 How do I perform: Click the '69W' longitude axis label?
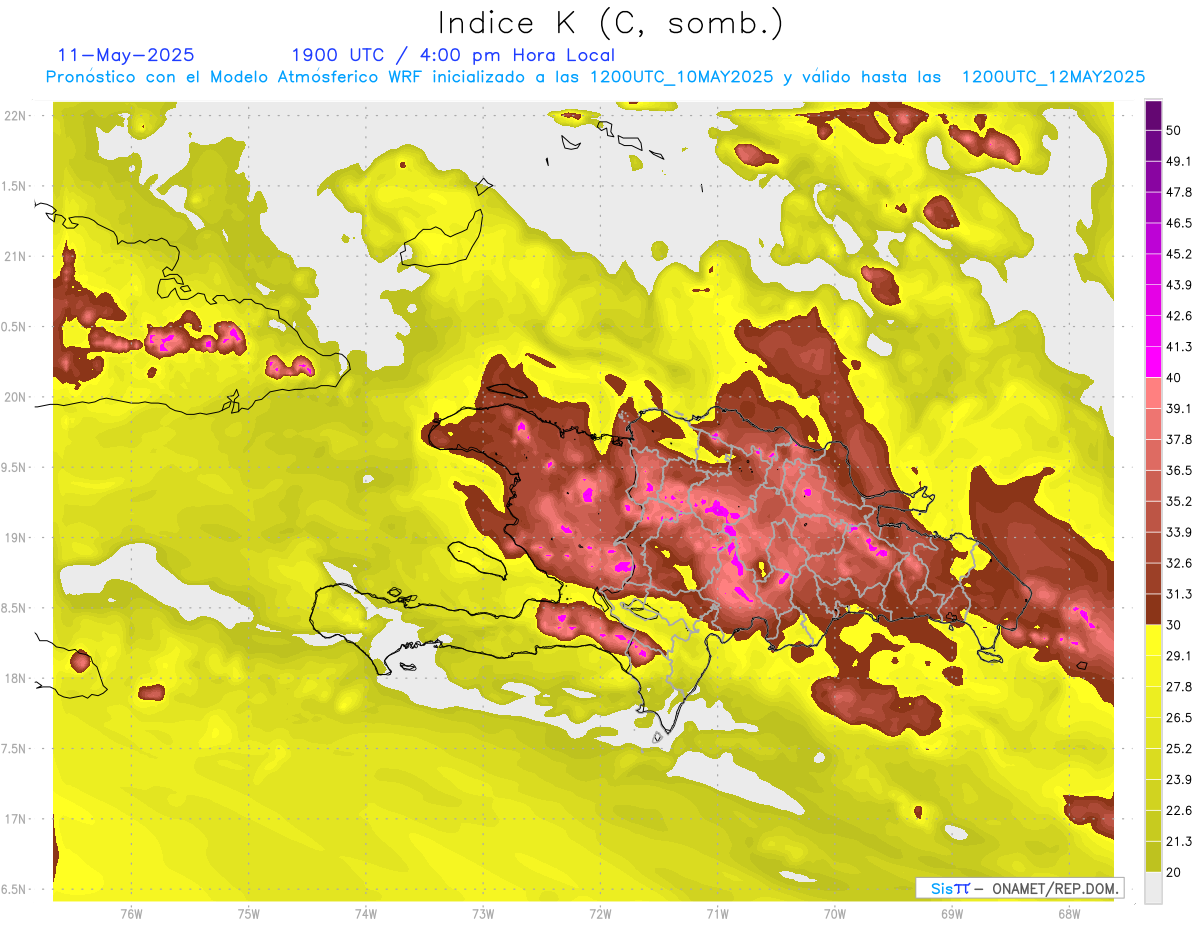point(951,914)
